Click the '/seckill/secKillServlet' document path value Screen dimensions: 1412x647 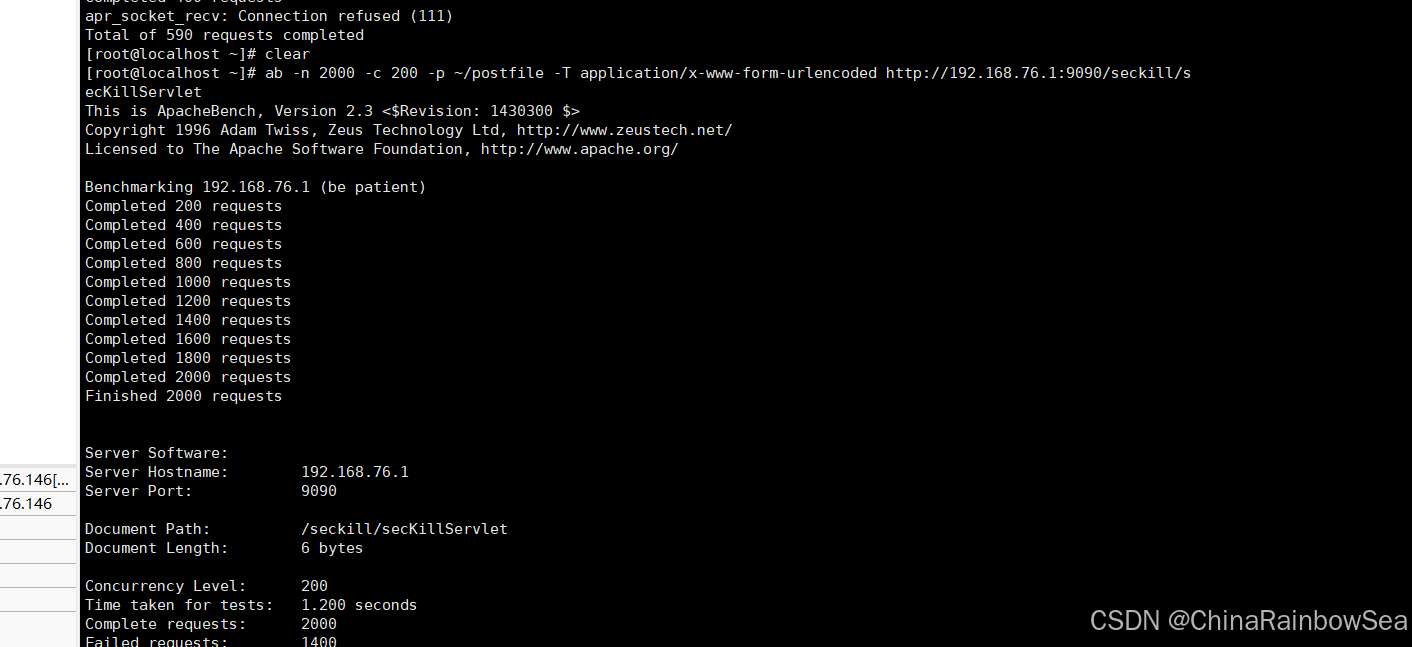(404, 529)
